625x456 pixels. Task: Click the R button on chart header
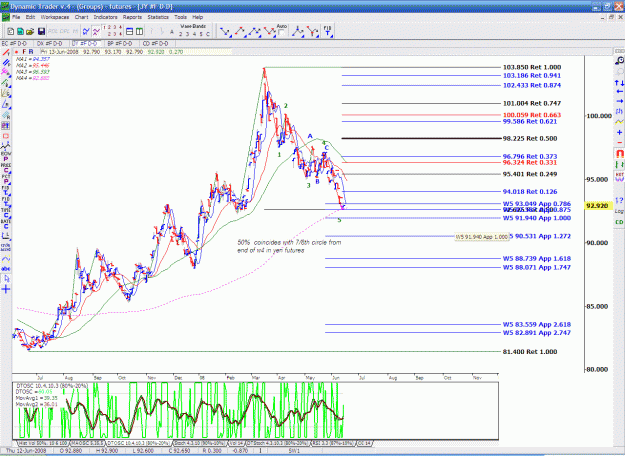[31, 52]
